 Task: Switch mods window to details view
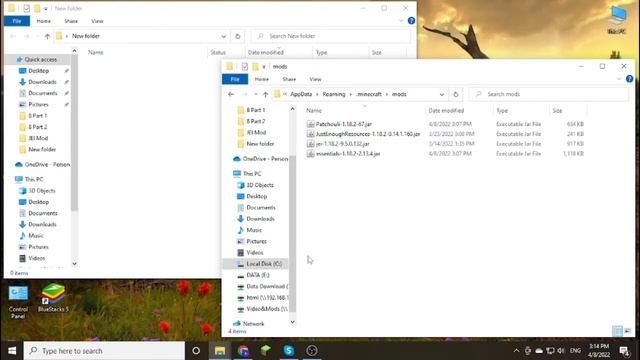pos(617,331)
